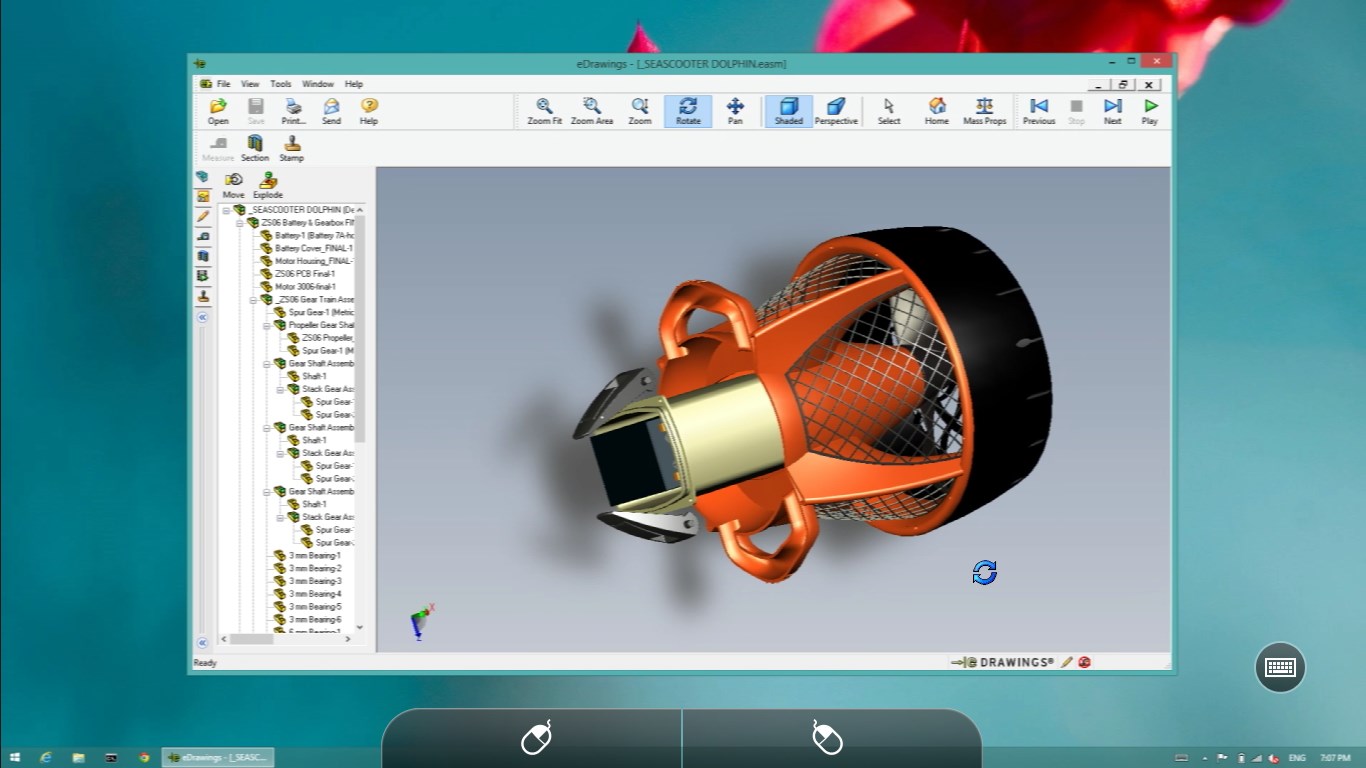Click the Stamp tool in toolbar
The image size is (1366, 768).
[x=291, y=147]
